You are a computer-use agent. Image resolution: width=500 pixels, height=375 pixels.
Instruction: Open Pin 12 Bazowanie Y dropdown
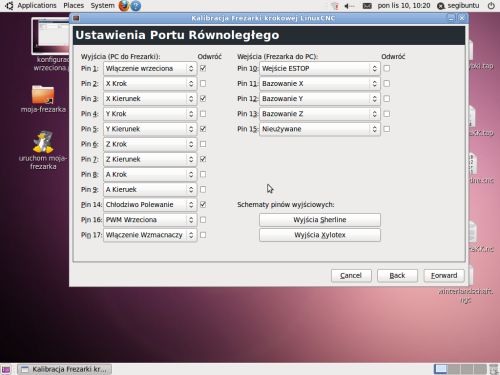pyautogui.click(x=320, y=99)
